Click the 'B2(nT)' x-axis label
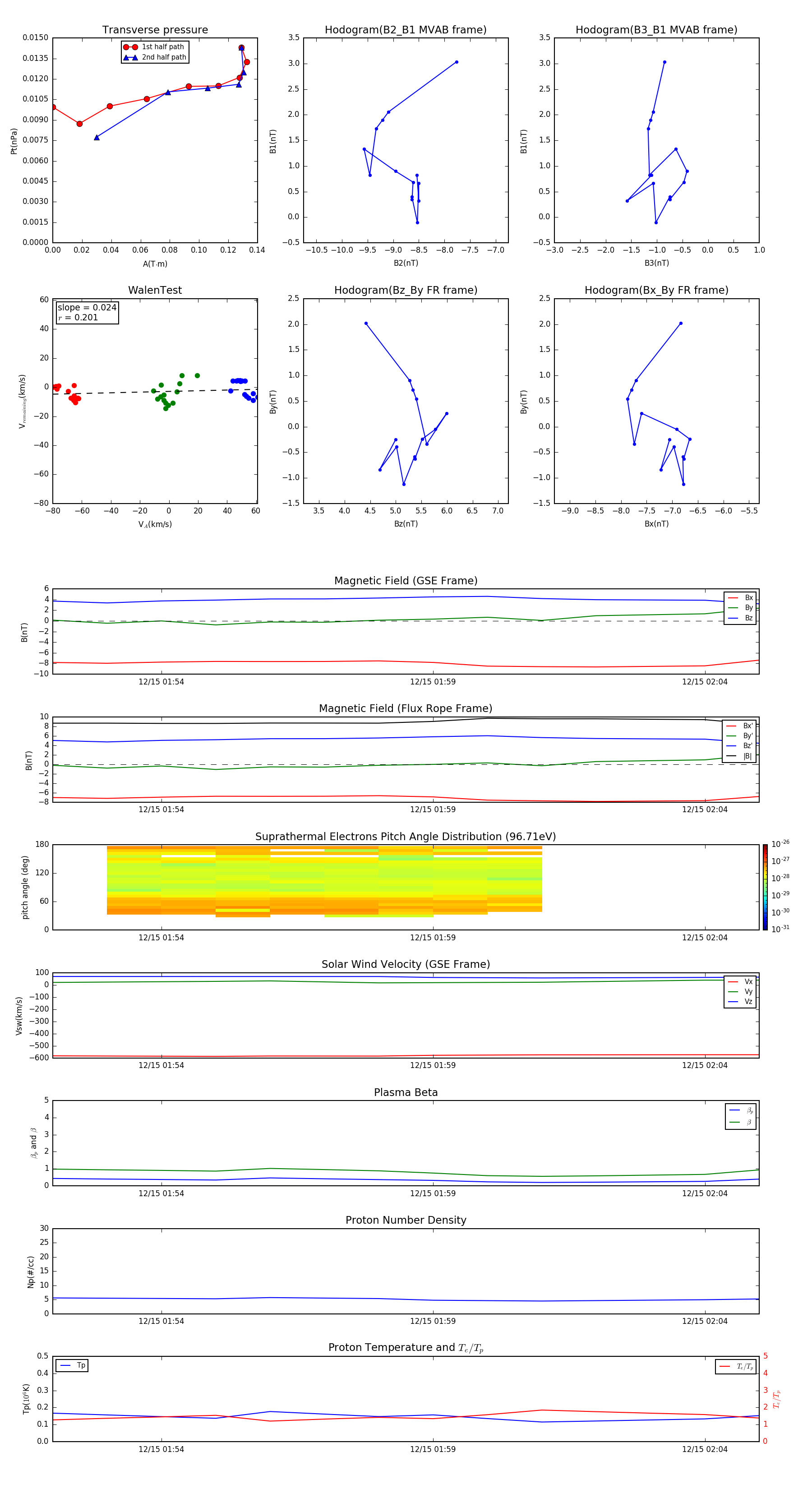Image resolution: width=812 pixels, height=1489 pixels. coord(406,263)
